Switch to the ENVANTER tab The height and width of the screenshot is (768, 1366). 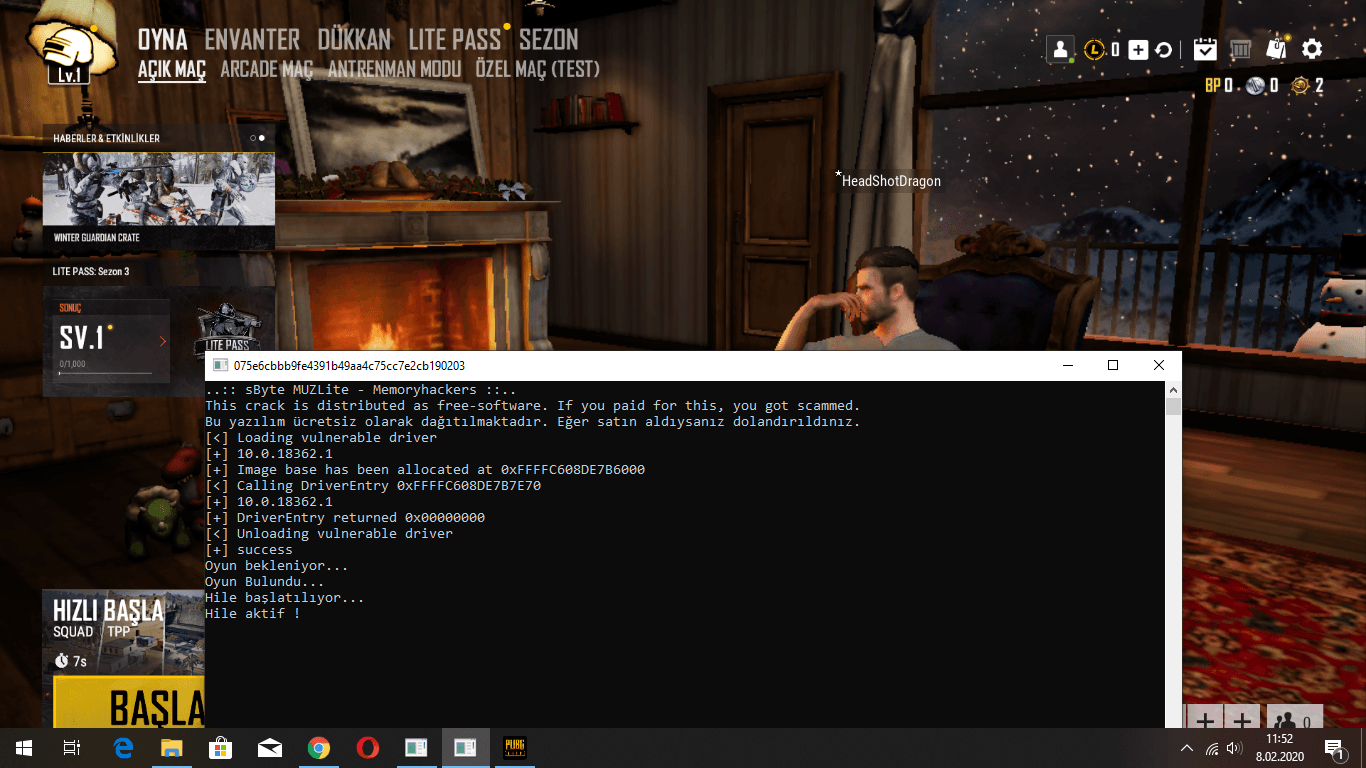pos(252,40)
